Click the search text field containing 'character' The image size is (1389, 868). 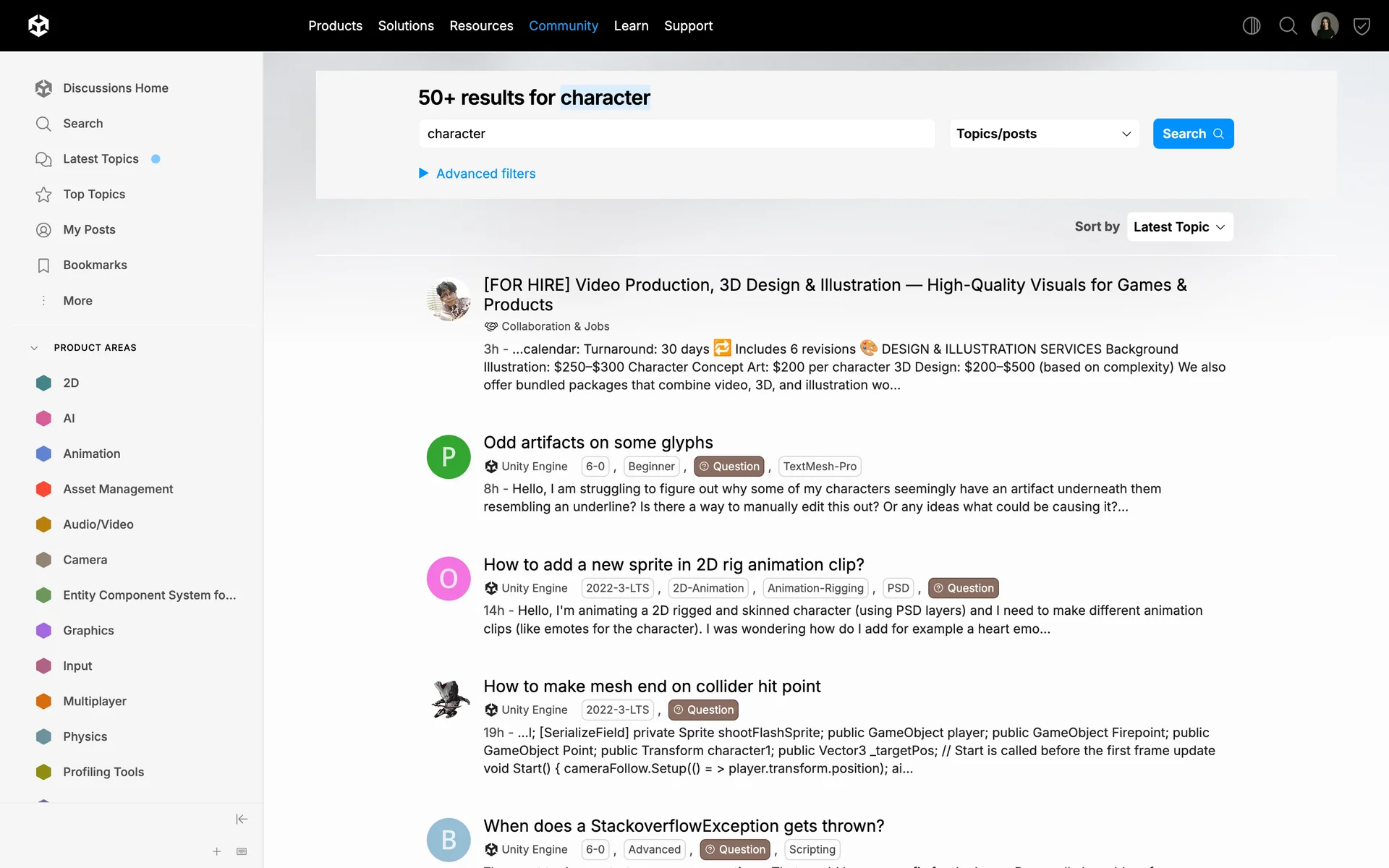pos(676,134)
